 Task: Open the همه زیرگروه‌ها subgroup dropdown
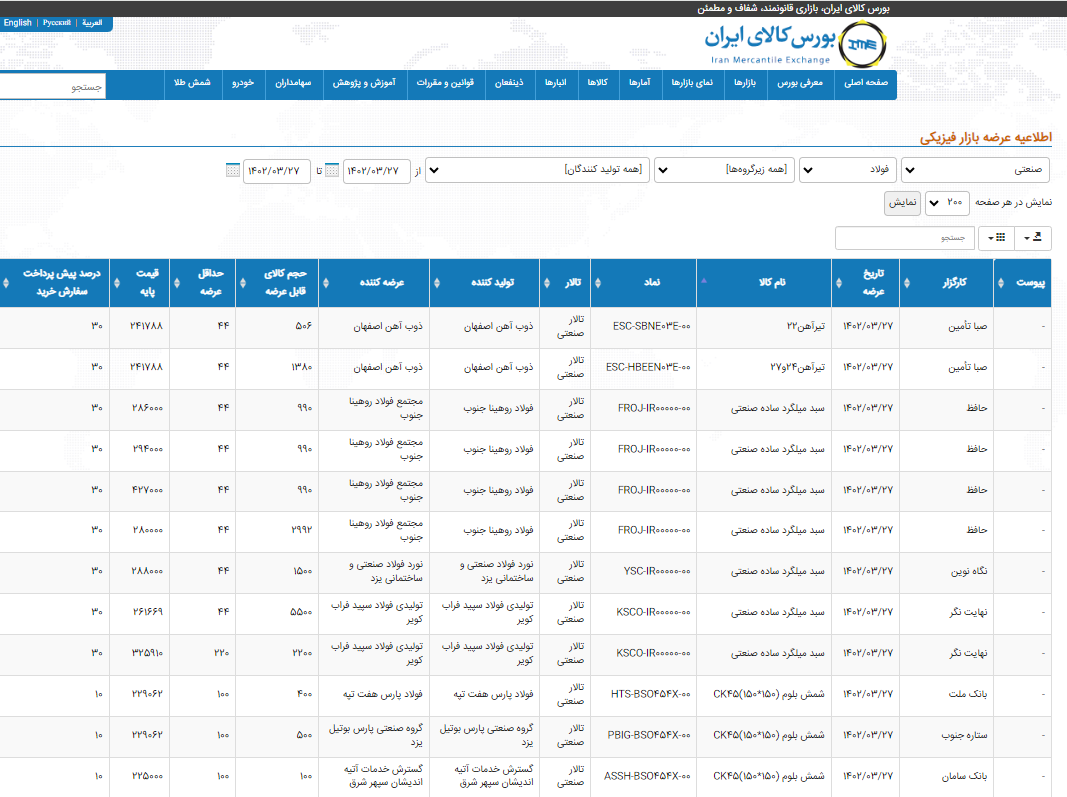click(724, 169)
